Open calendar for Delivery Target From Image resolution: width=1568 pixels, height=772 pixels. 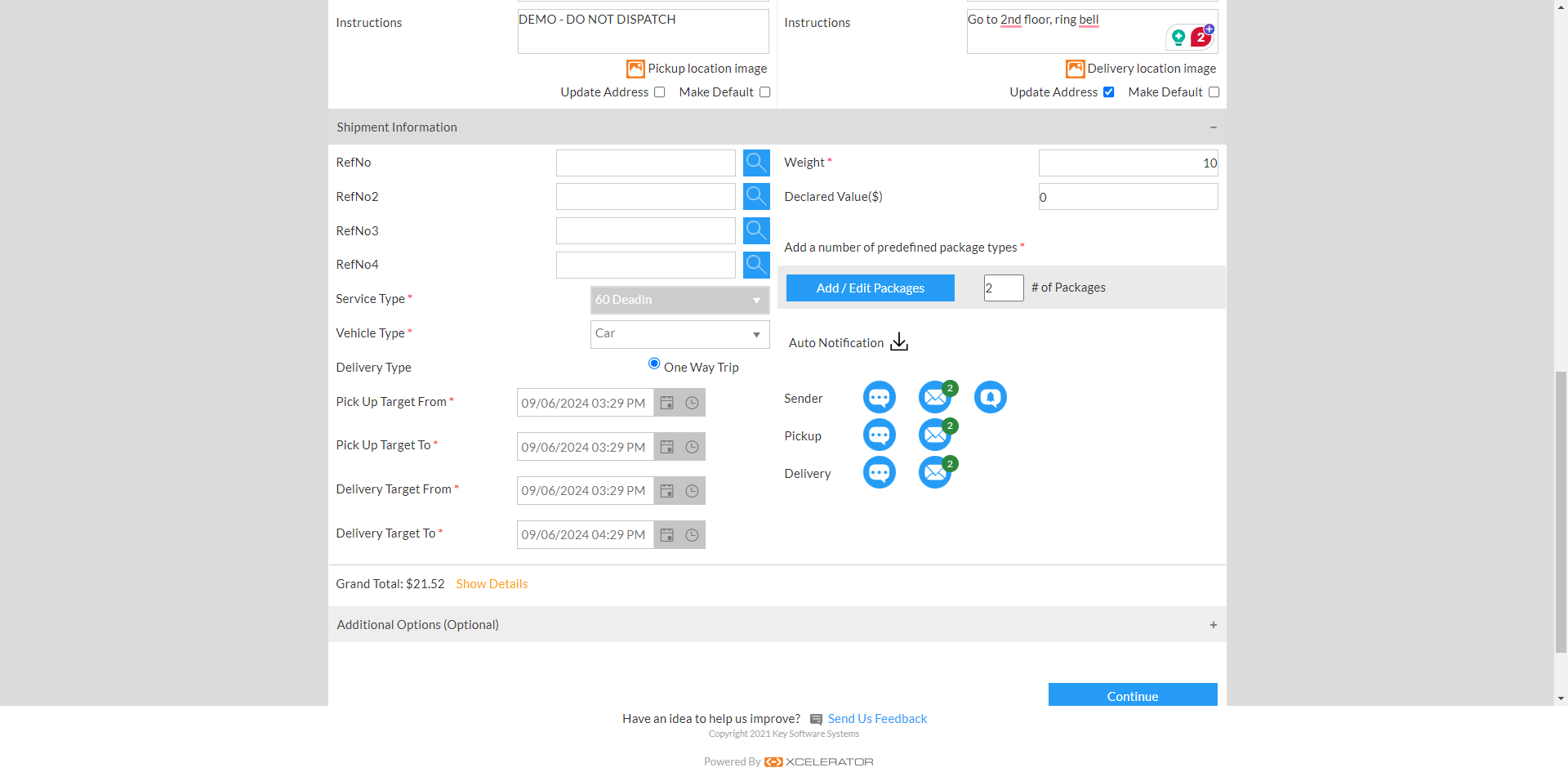coord(667,491)
